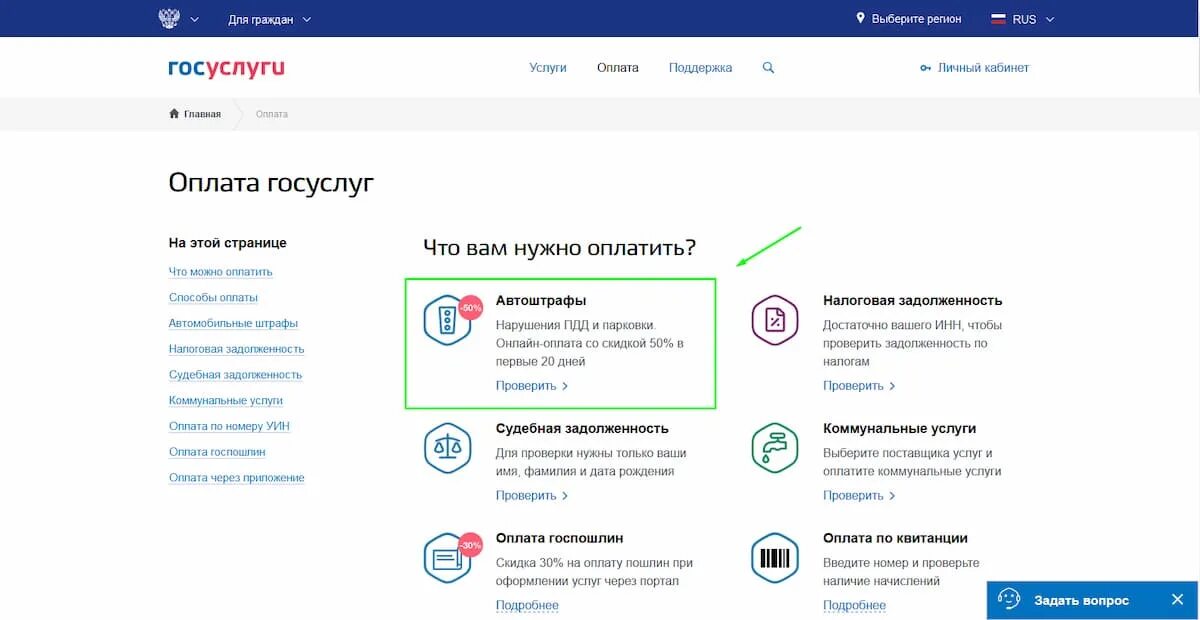Click the certificate Оплата госпошлин icon
Screen dimensions: 1200x620
447,557
